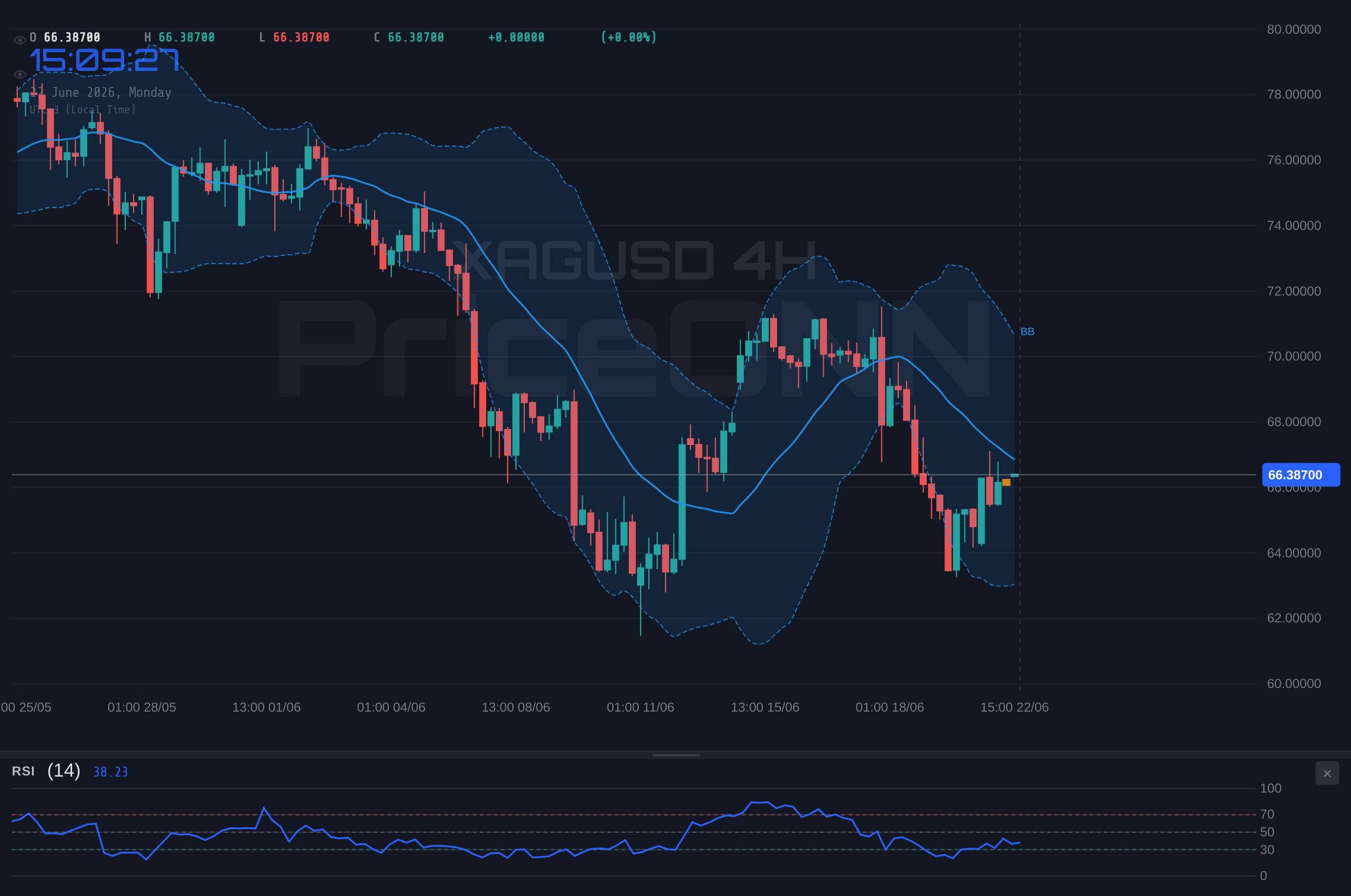Click the RSI (14) indicator title
1351x896 pixels.
click(x=46, y=771)
